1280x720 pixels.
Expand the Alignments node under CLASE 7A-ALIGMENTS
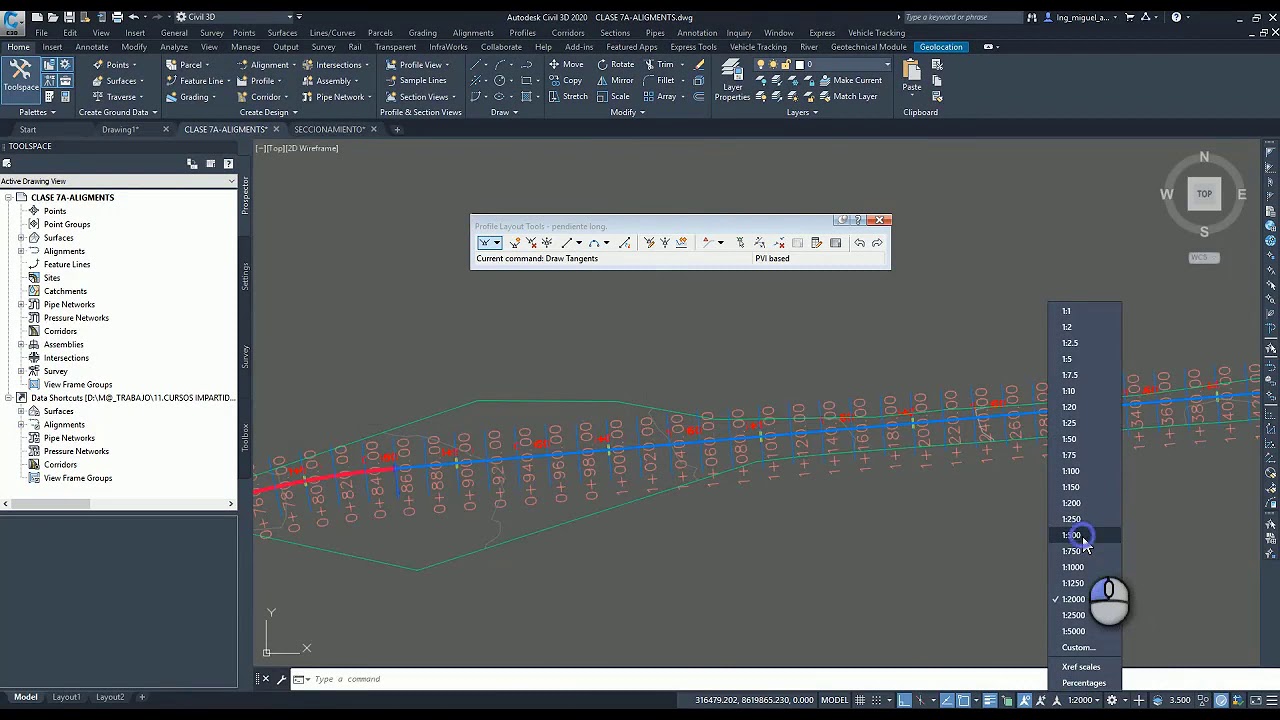click(21, 251)
